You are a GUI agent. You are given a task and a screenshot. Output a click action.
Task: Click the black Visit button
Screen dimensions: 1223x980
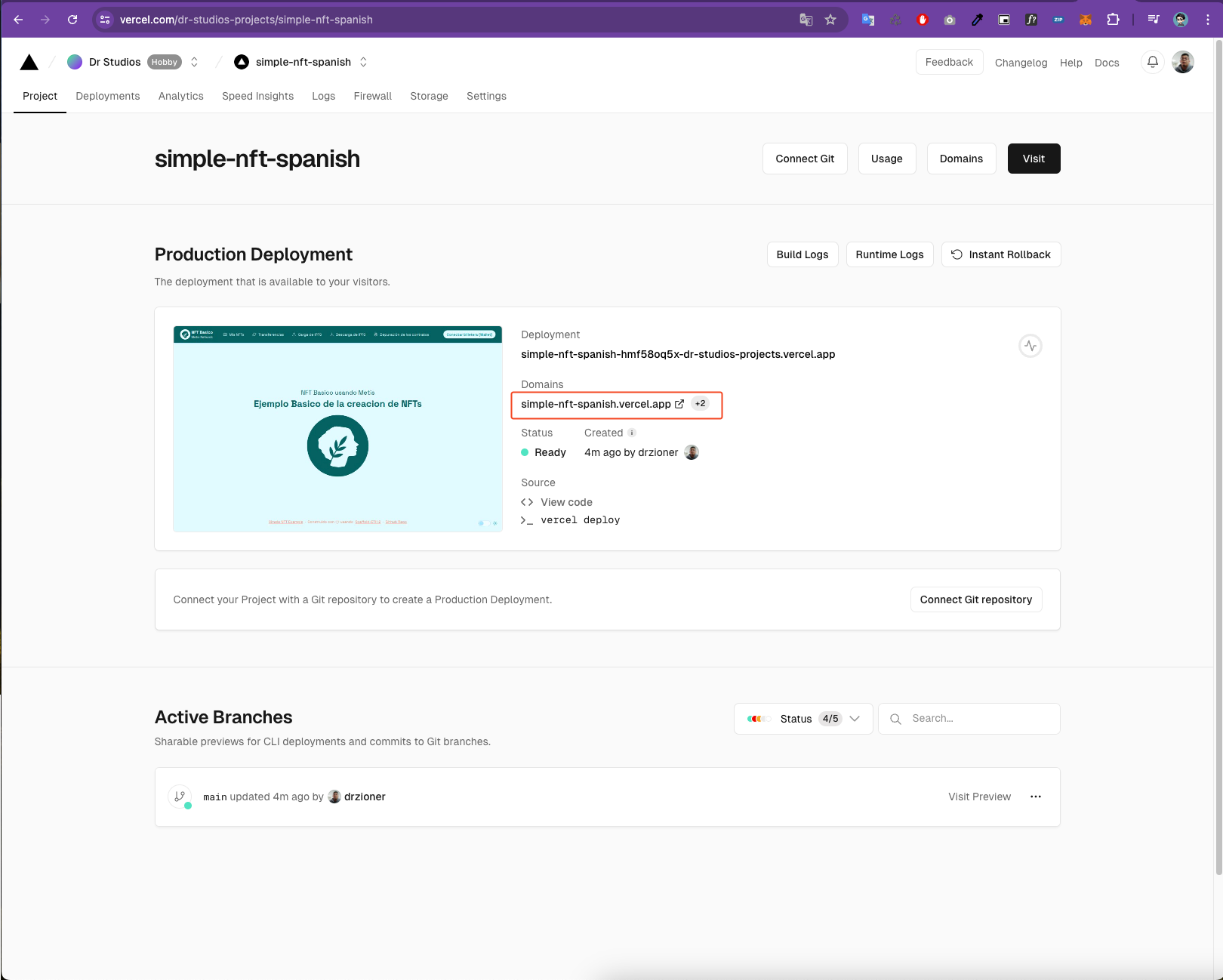1034,159
